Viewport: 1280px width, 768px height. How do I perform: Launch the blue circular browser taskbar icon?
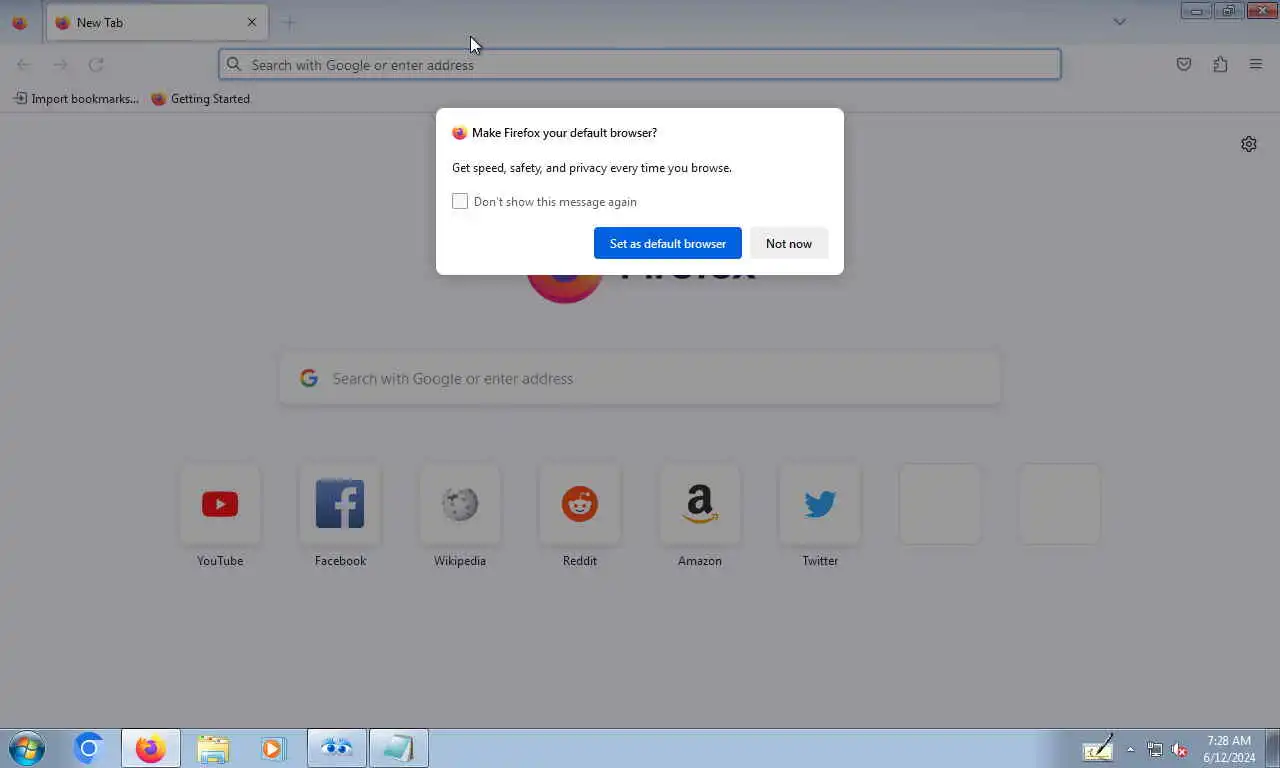pos(89,748)
